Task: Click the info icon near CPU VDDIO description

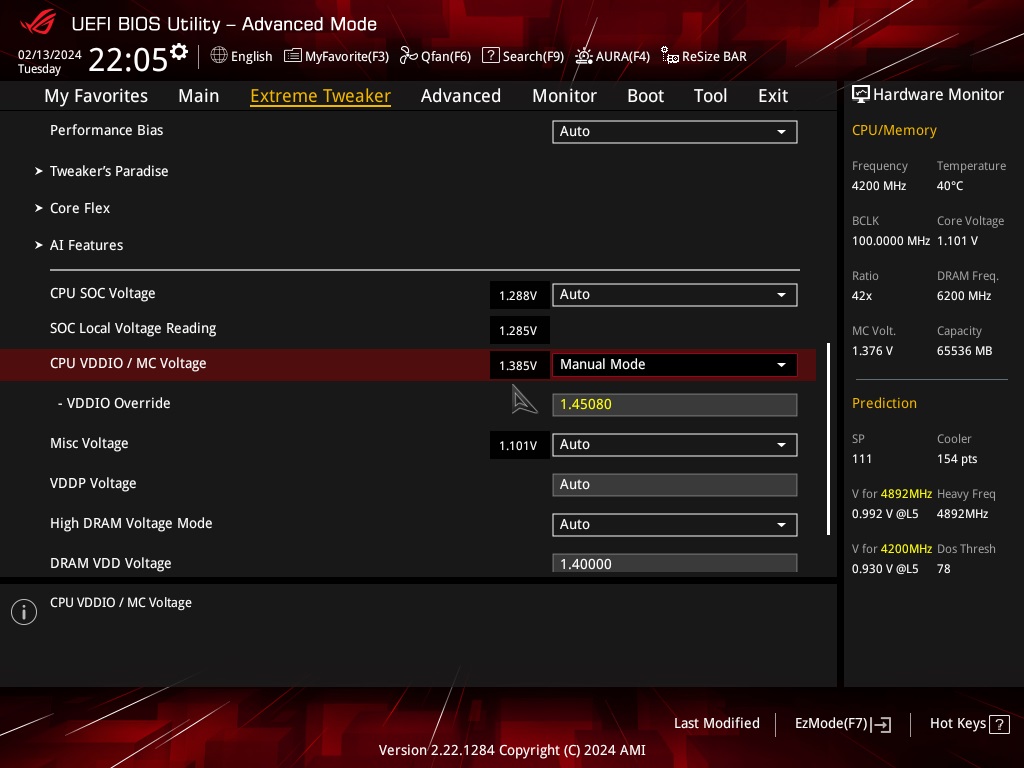Action: [23, 611]
